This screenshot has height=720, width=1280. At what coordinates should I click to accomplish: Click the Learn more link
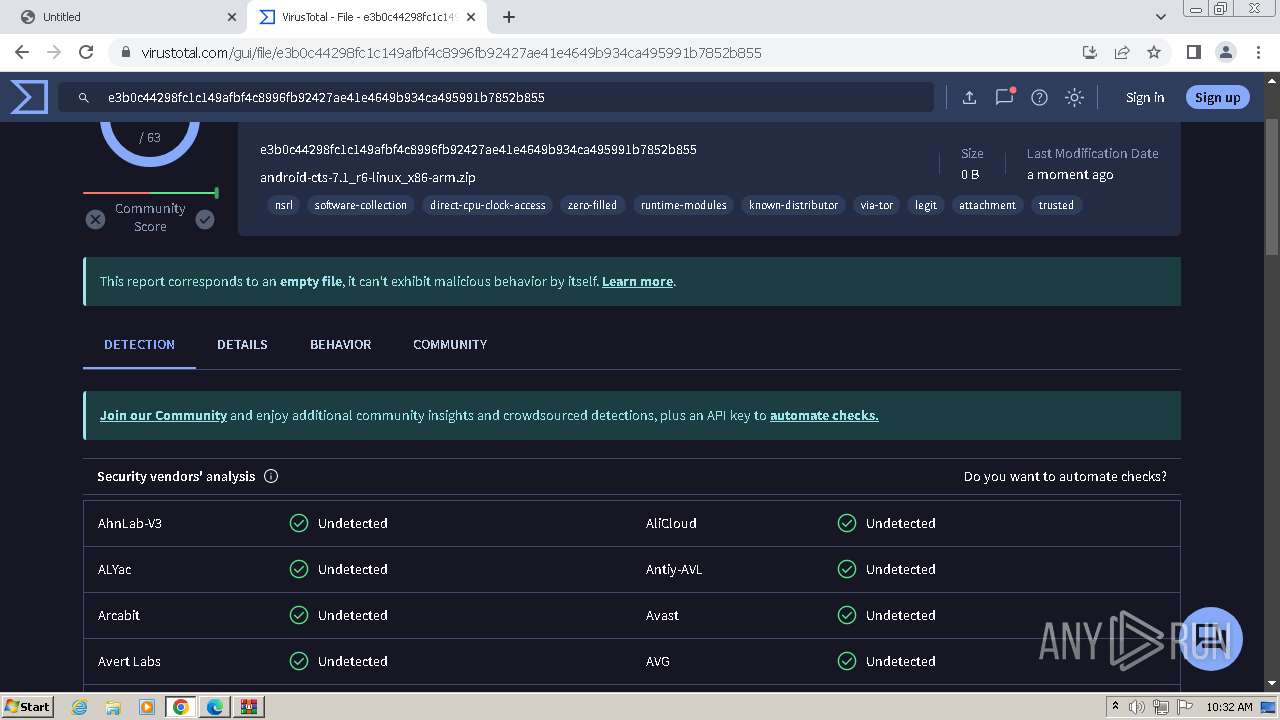pos(637,281)
